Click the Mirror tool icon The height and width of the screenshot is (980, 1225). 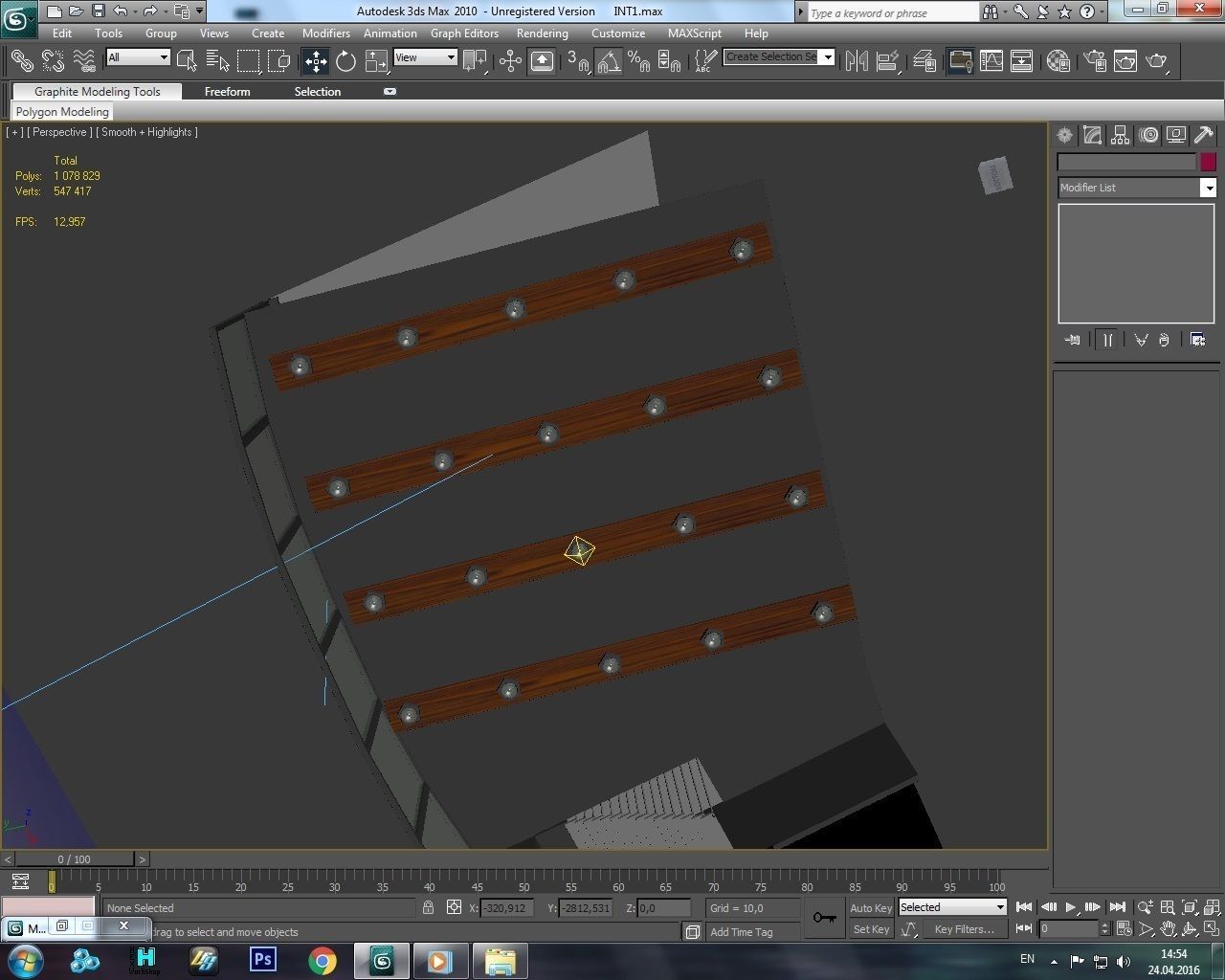(x=857, y=61)
